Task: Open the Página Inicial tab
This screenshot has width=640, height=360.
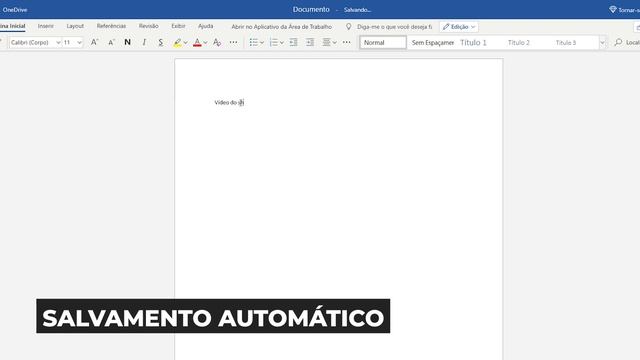Action: click(12, 26)
